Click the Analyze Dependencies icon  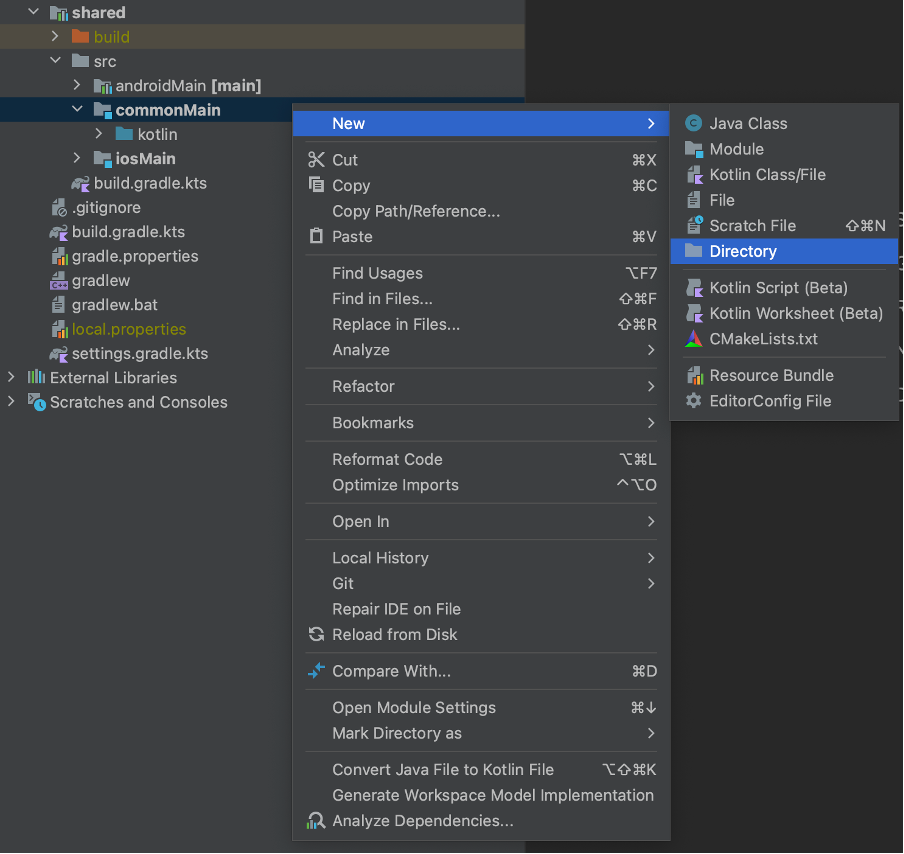(x=316, y=821)
